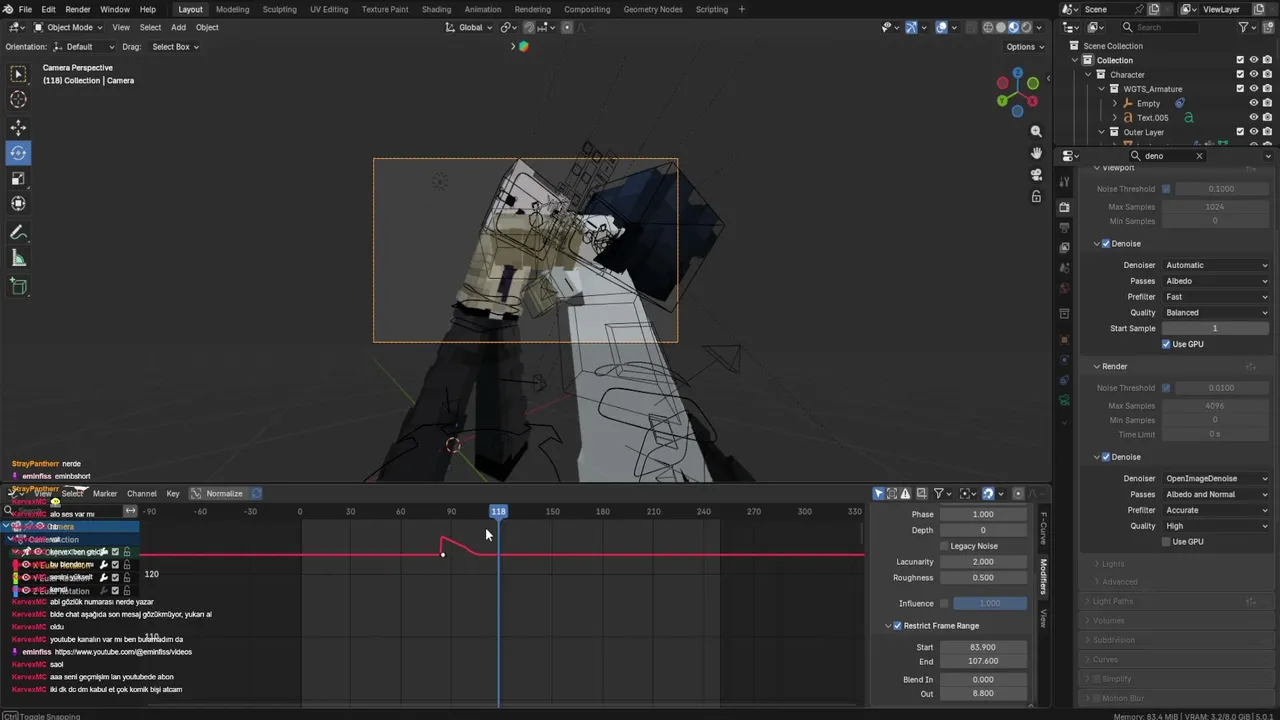The width and height of the screenshot is (1280, 720).
Task: Switch viewport to Rendered shading
Action: [1027, 27]
